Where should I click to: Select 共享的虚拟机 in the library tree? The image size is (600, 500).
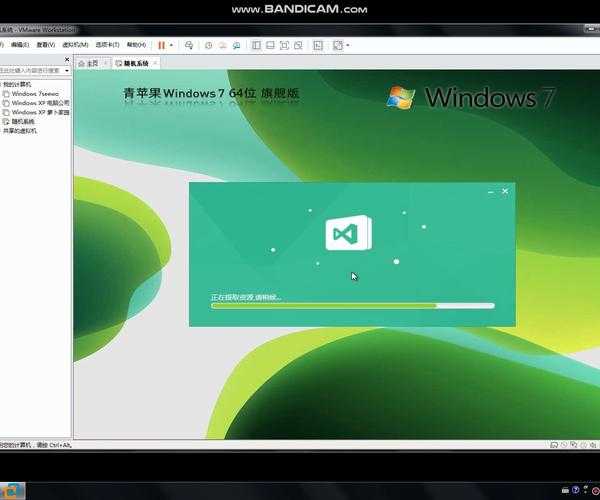tap(20, 131)
